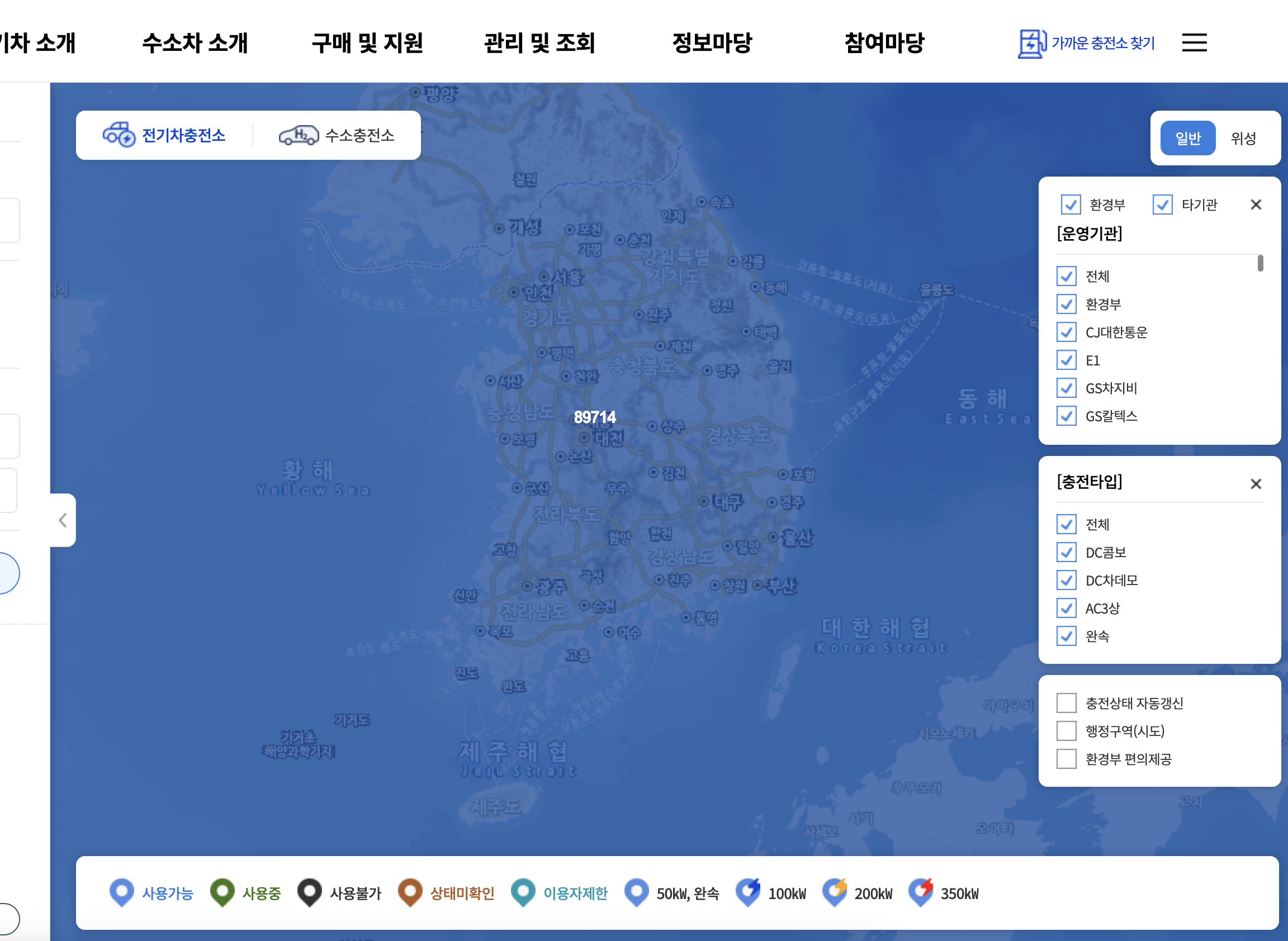Uncheck the CJ대한통운 operator checkbox
Image resolution: width=1288 pixels, height=941 pixels.
click(x=1066, y=332)
